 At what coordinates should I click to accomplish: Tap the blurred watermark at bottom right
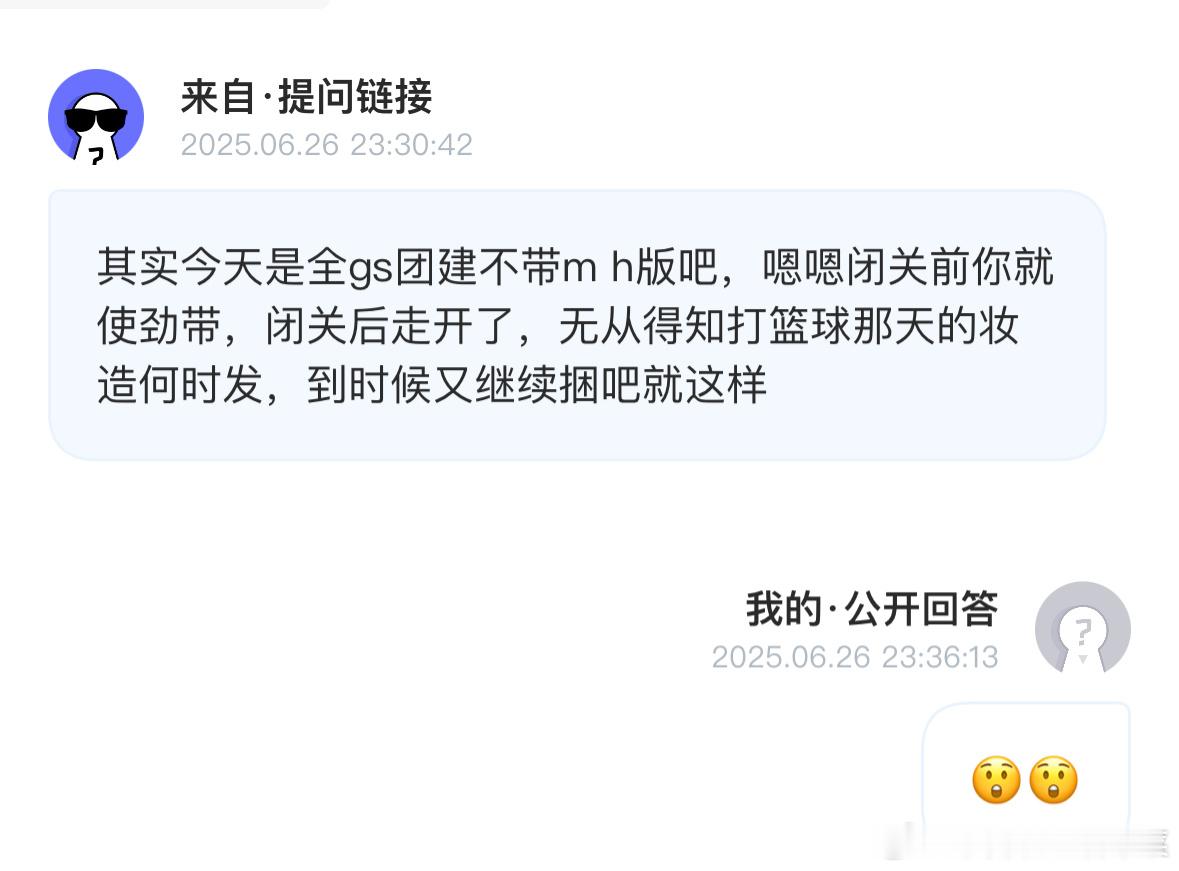(1038, 841)
